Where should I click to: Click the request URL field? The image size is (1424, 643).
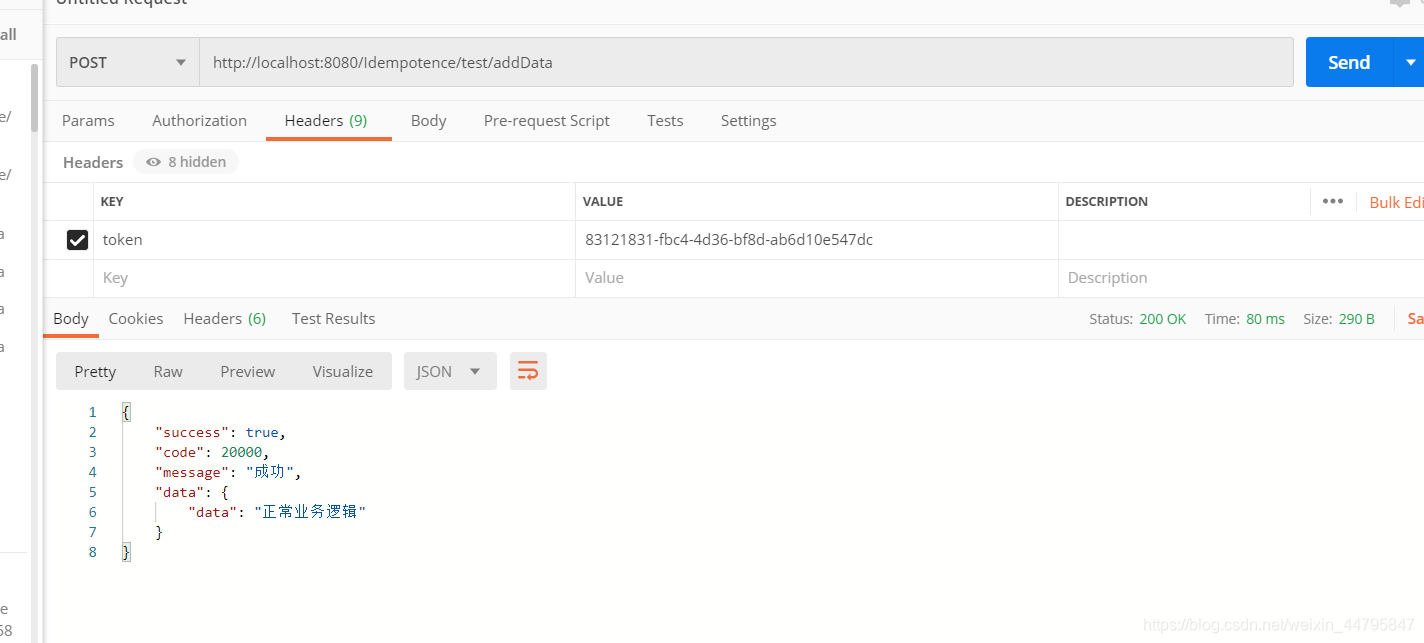click(746, 62)
